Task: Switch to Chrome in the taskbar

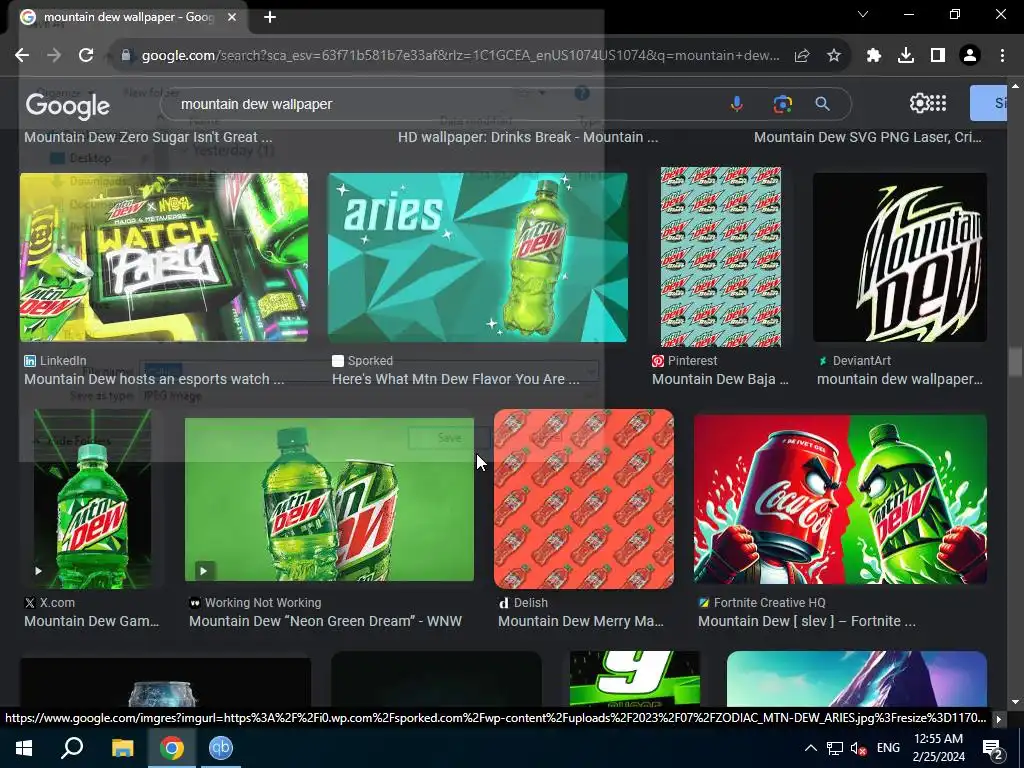Action: [172, 748]
